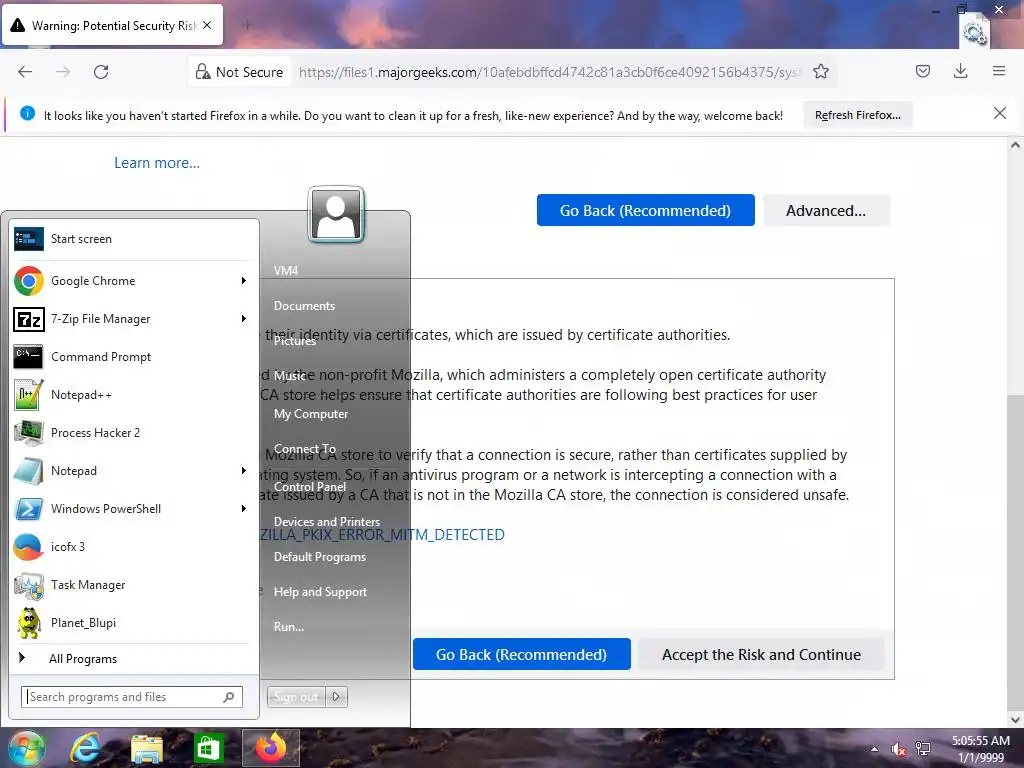1024x768 pixels.
Task: Open File Explorer from the taskbar
Action: pos(146,748)
